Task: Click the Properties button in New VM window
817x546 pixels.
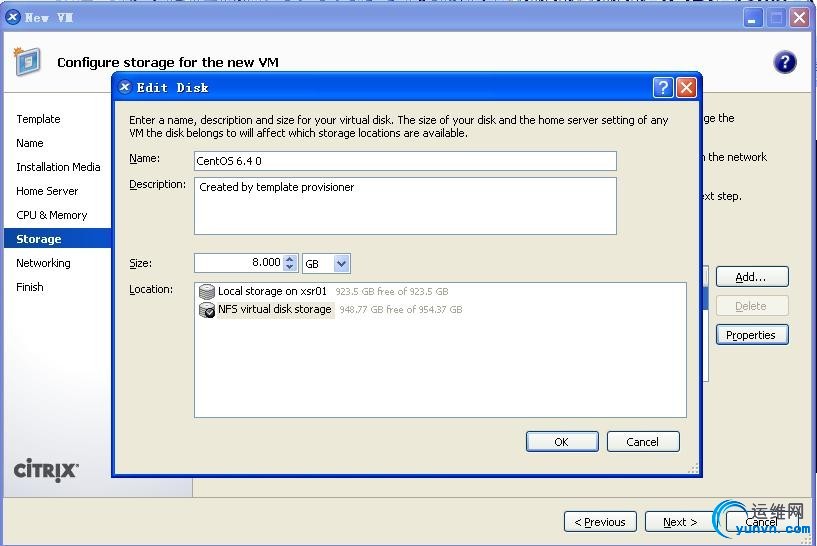Action: [752, 334]
